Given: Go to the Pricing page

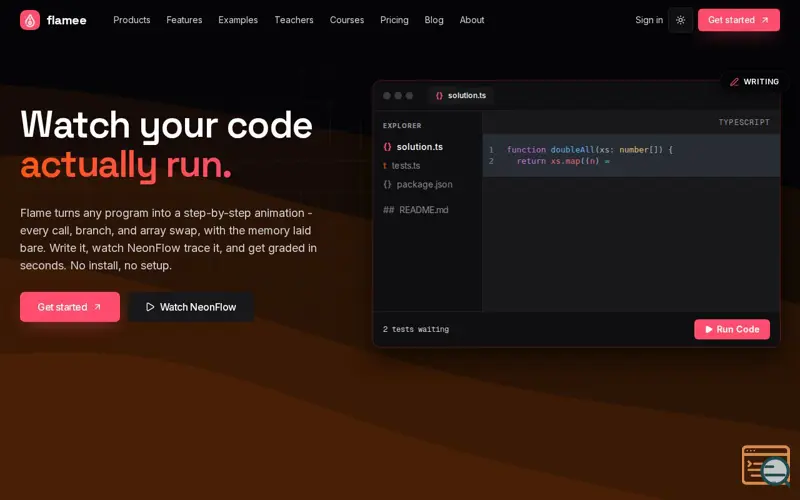Looking at the screenshot, I should [x=394, y=20].
